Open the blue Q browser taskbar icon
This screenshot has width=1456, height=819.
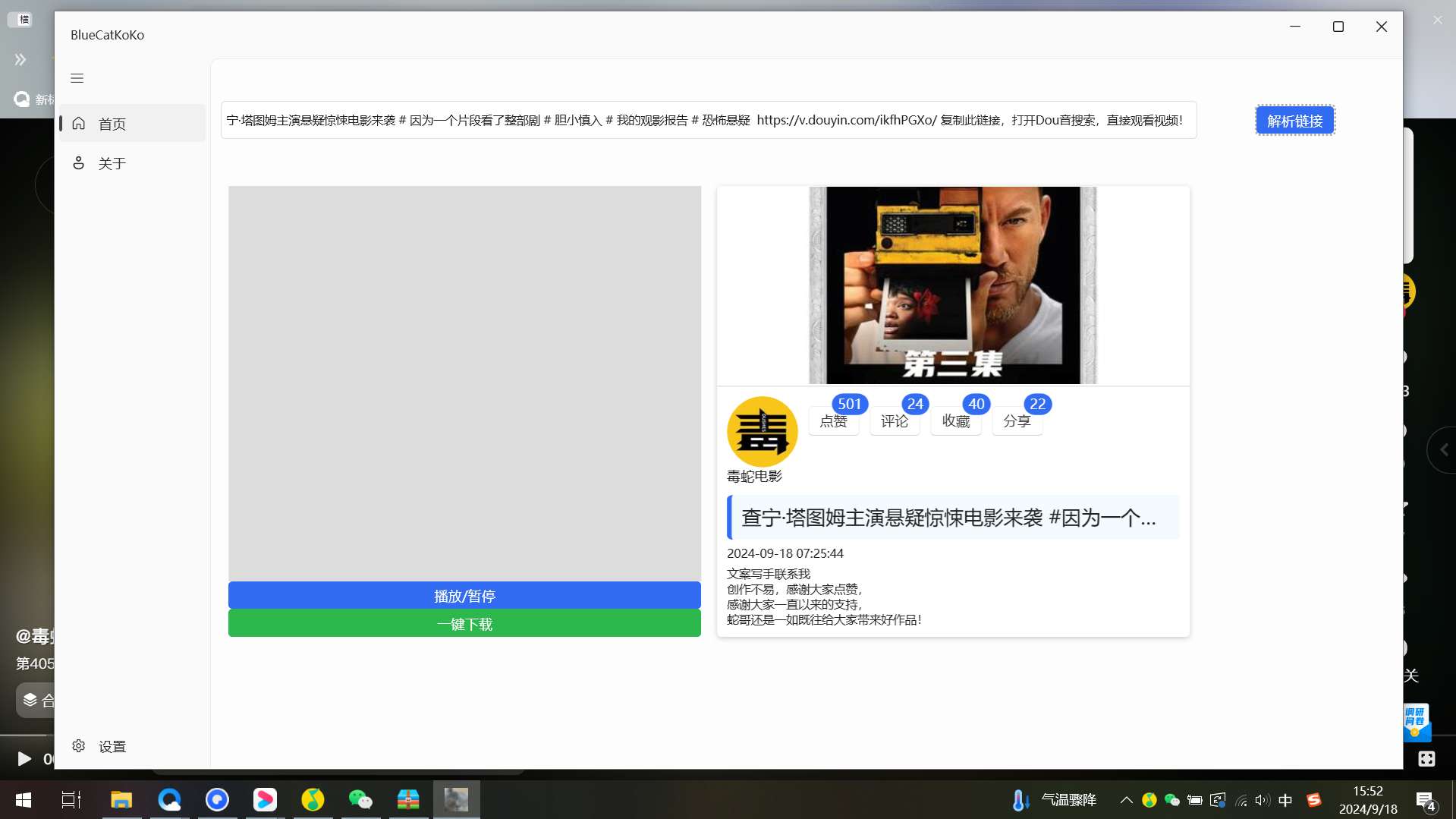click(169, 799)
